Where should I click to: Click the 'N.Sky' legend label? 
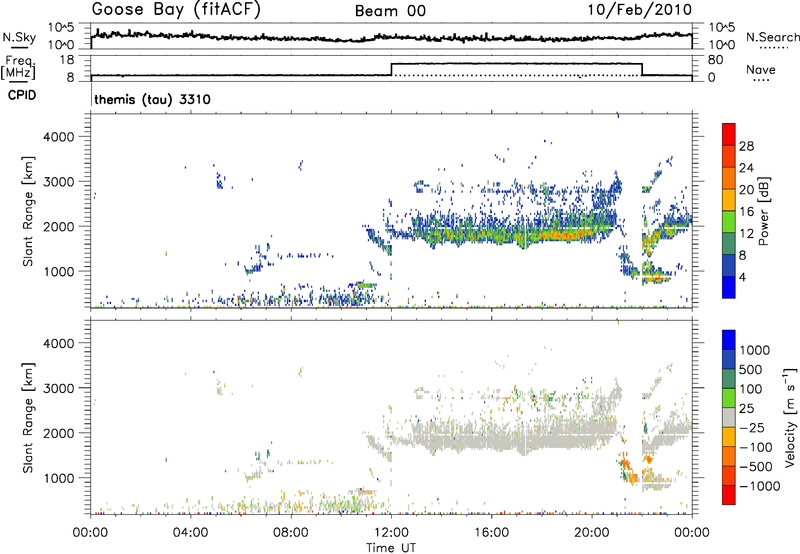(19, 37)
